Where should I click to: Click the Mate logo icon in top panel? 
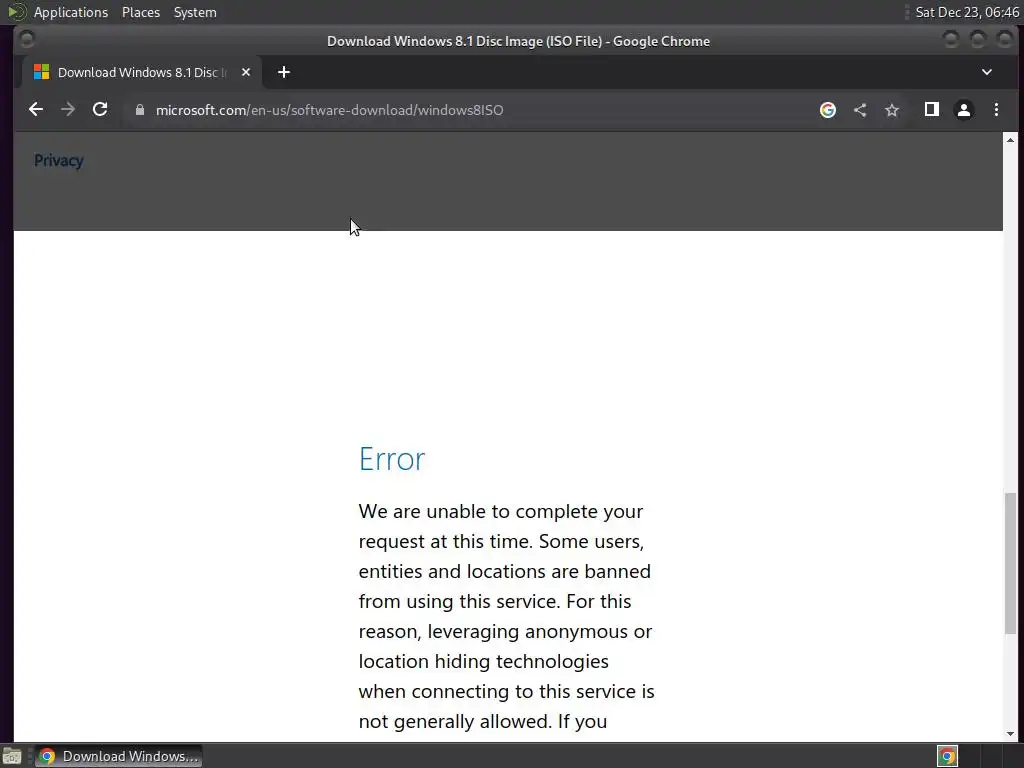[x=16, y=12]
